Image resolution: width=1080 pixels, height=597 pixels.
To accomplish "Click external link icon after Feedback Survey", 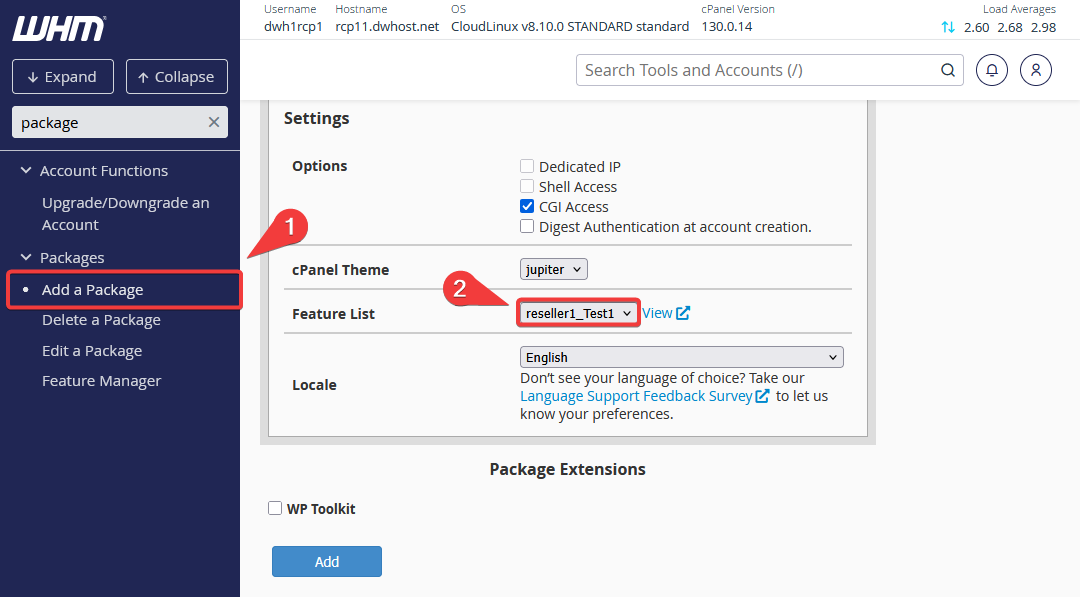I will point(763,396).
